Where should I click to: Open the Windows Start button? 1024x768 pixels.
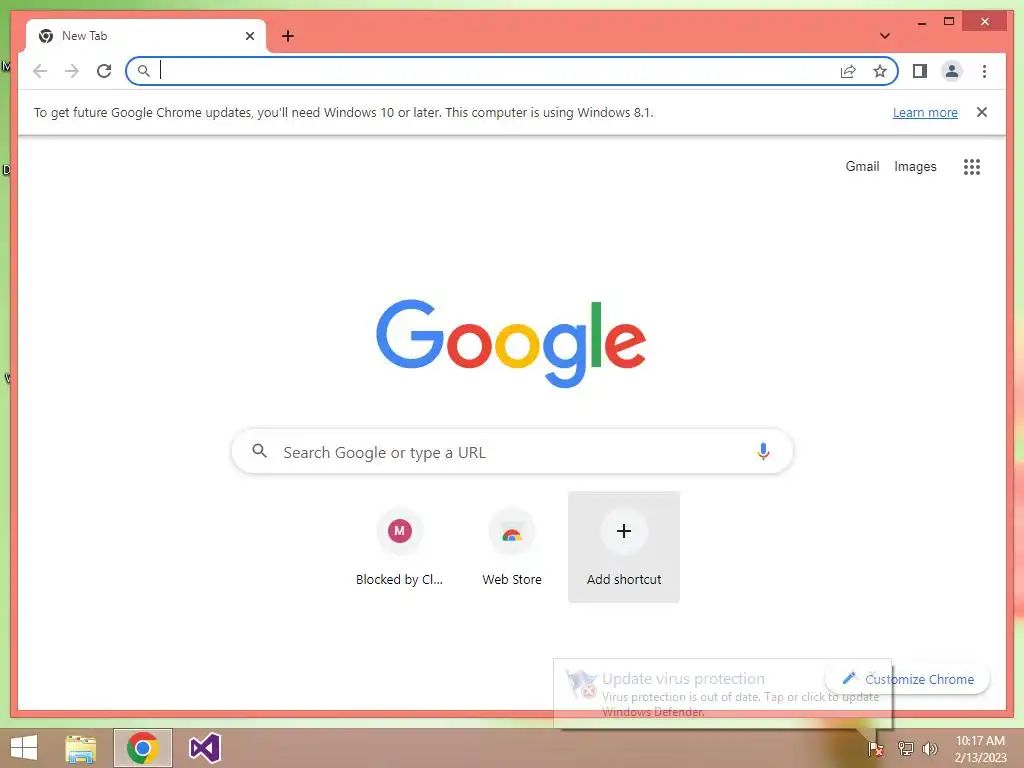[24, 748]
